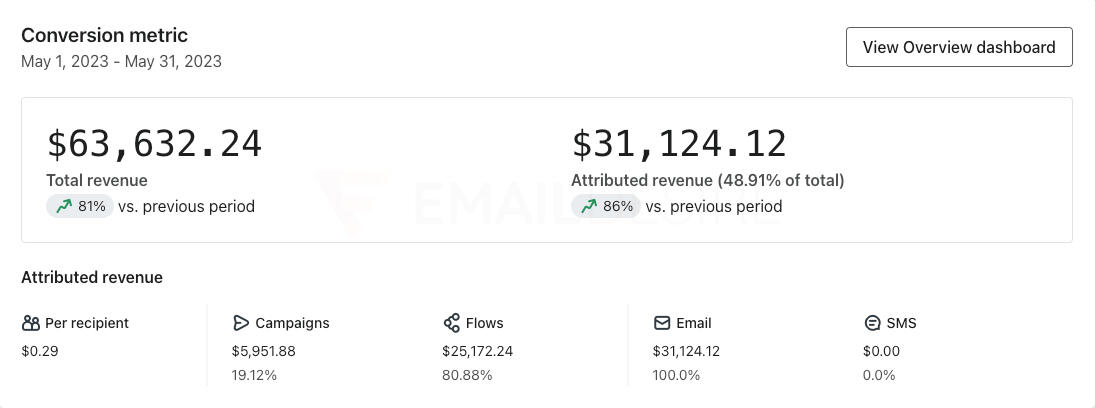Click the Total revenue label

point(97,180)
